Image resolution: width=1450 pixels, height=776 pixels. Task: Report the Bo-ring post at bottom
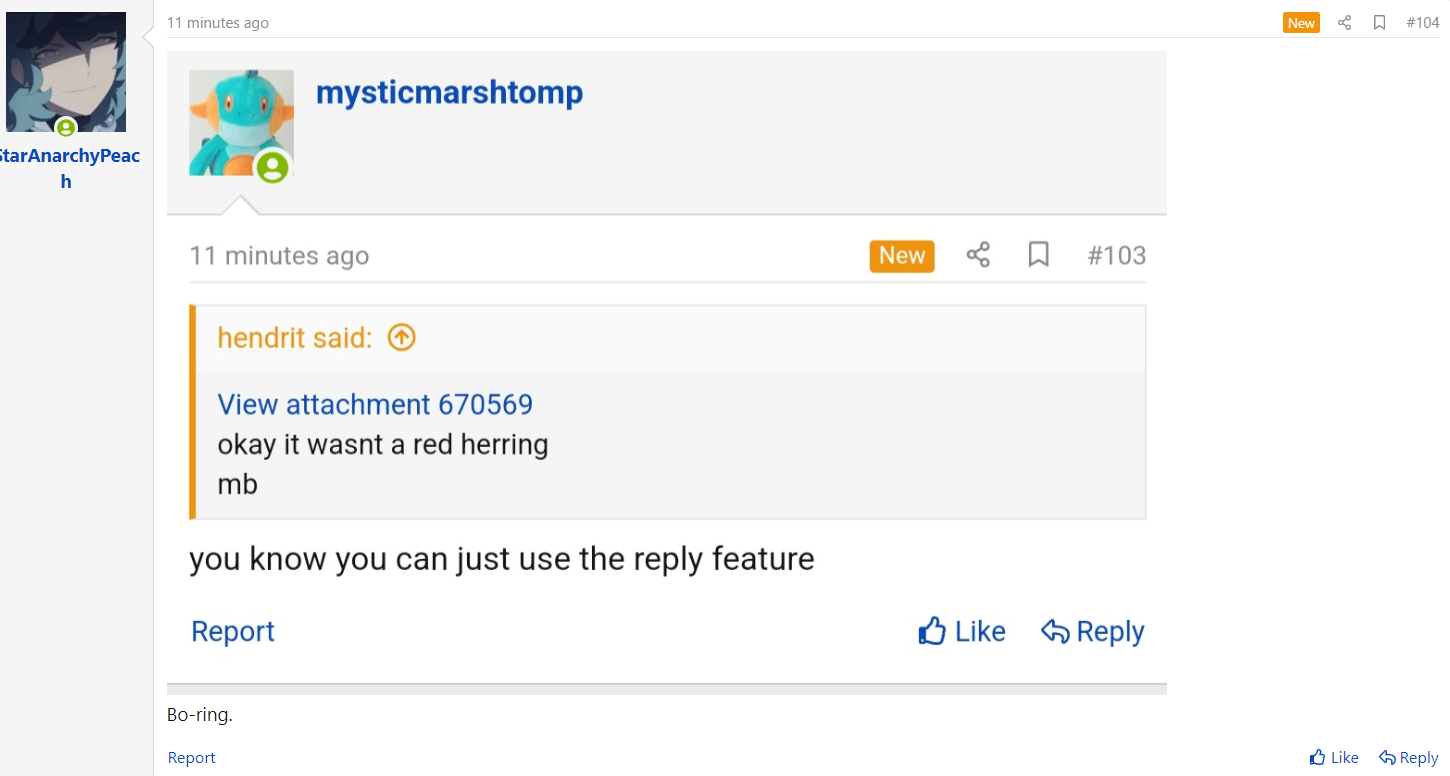tap(191, 758)
